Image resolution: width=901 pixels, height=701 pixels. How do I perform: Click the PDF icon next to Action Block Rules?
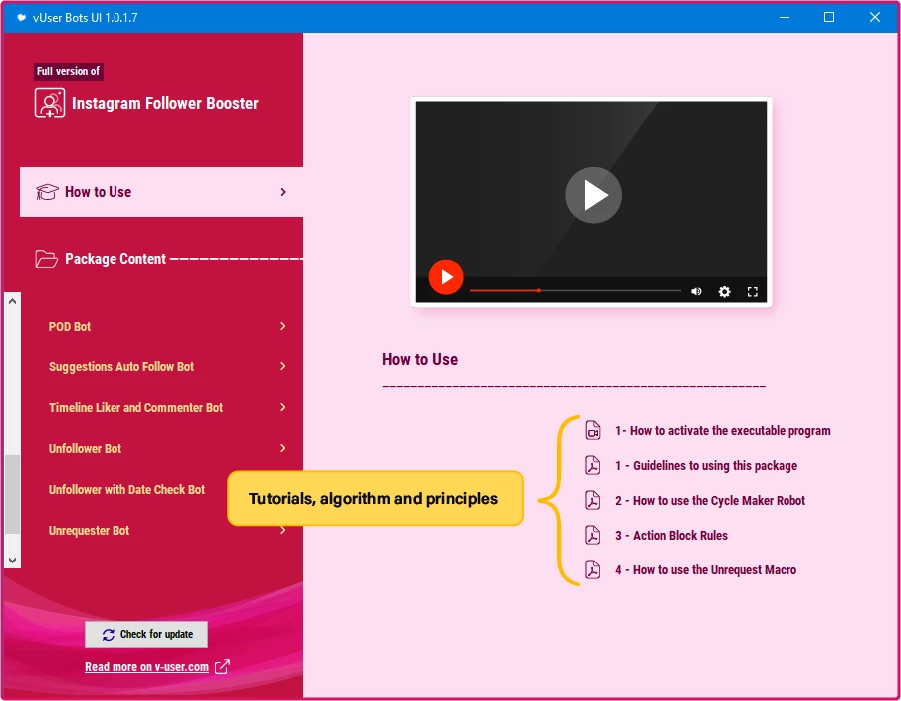tap(592, 536)
